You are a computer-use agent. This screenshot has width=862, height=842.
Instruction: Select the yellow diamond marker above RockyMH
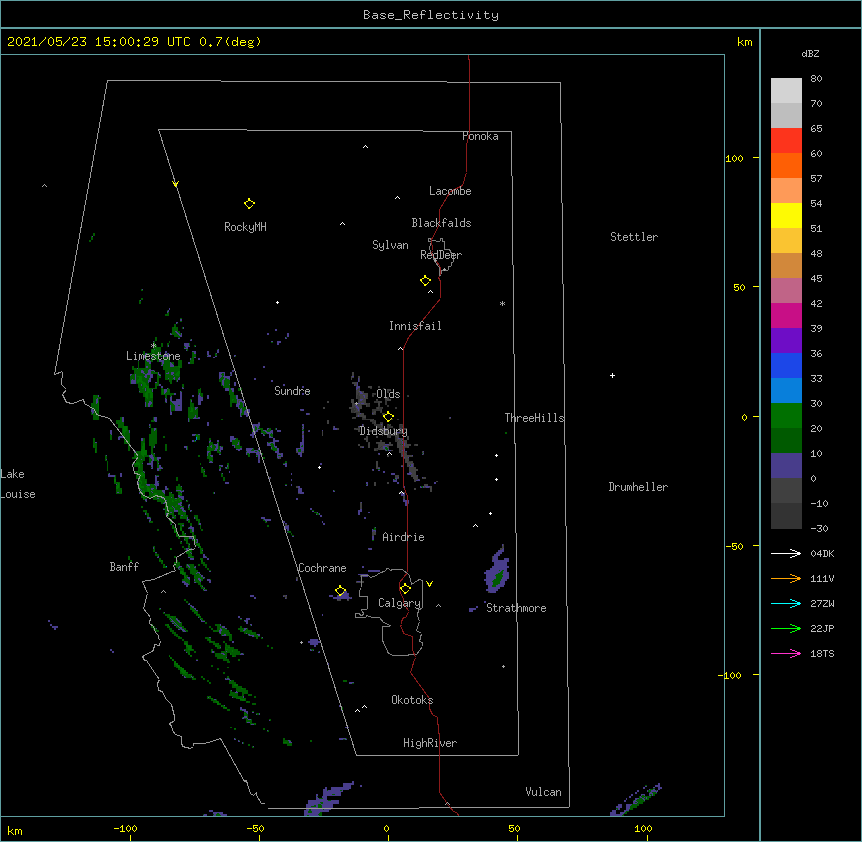(x=249, y=204)
